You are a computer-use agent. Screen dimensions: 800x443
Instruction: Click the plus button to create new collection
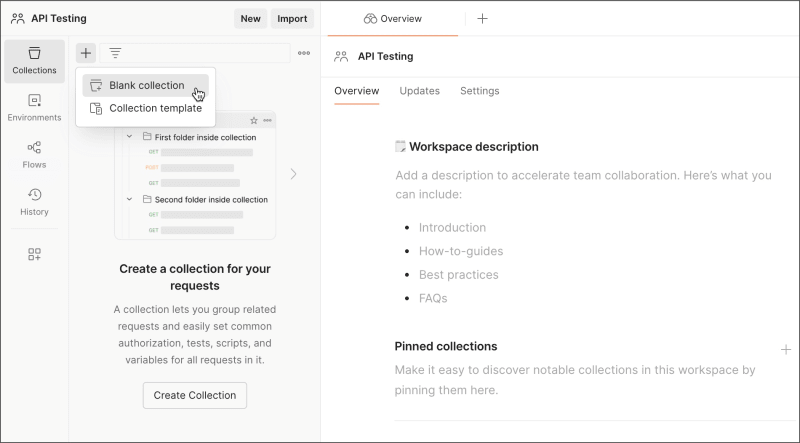click(x=86, y=53)
